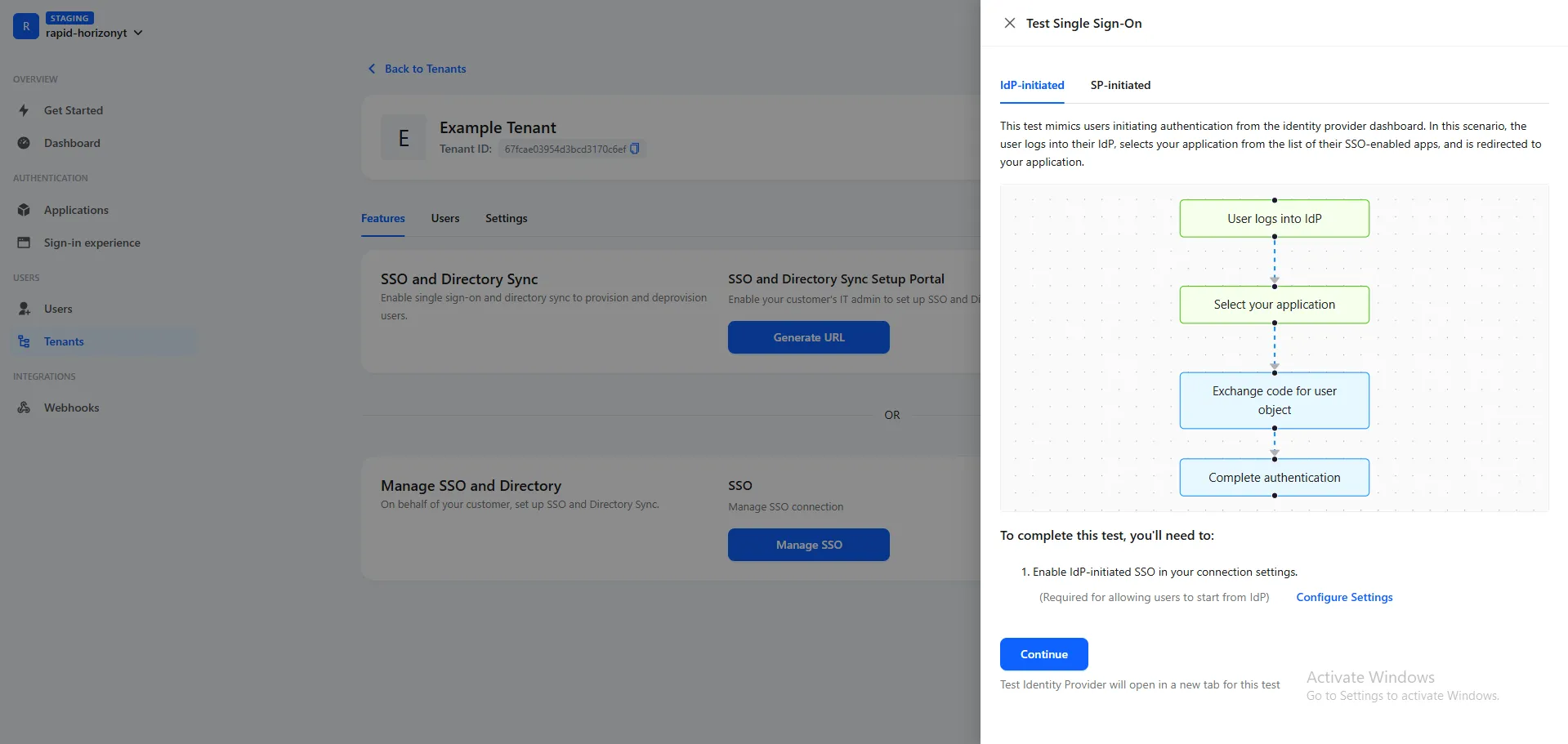Close the Test Single Sign-On panel
The image size is (1568, 744).
(x=1009, y=23)
